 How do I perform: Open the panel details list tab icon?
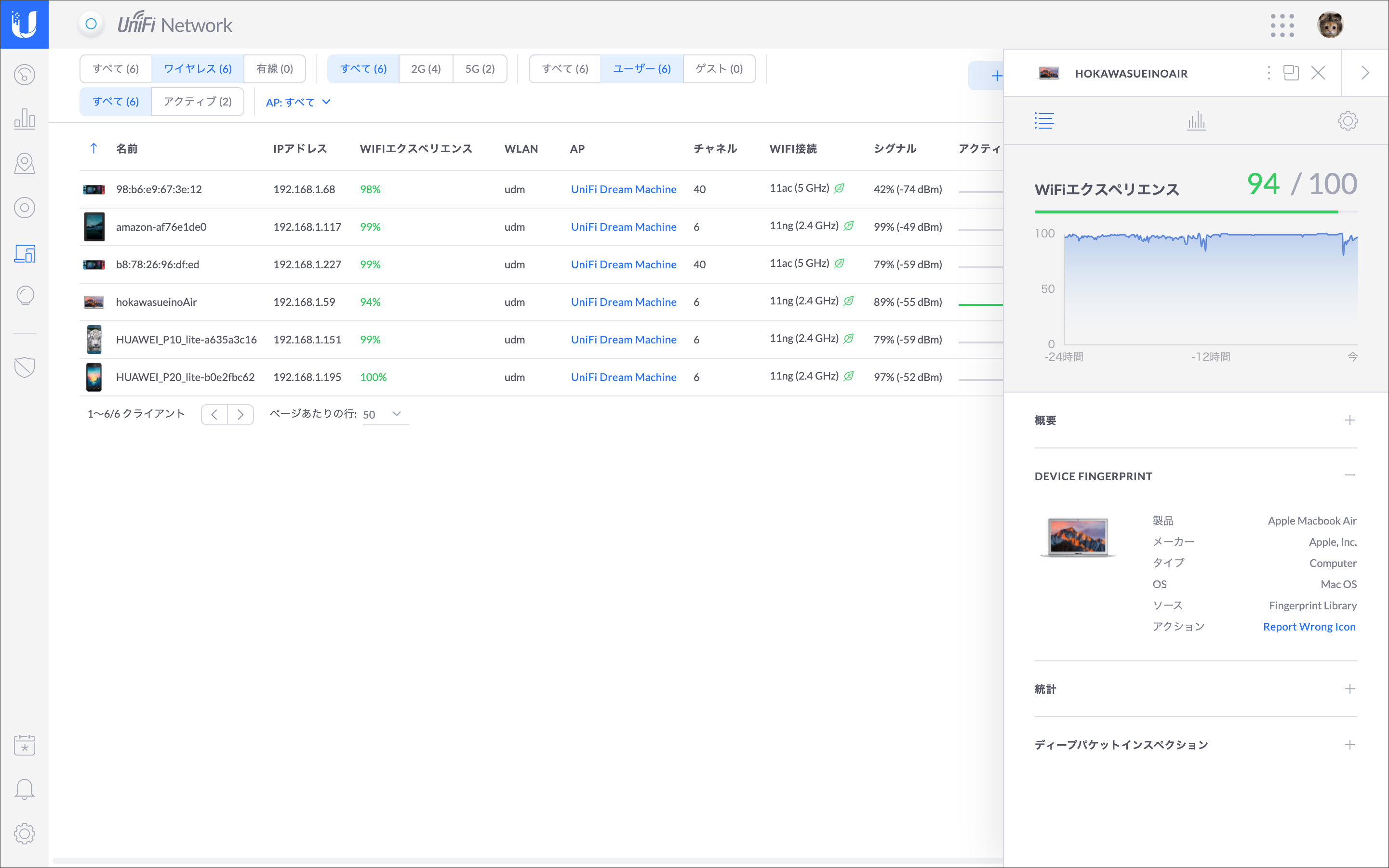pos(1044,120)
